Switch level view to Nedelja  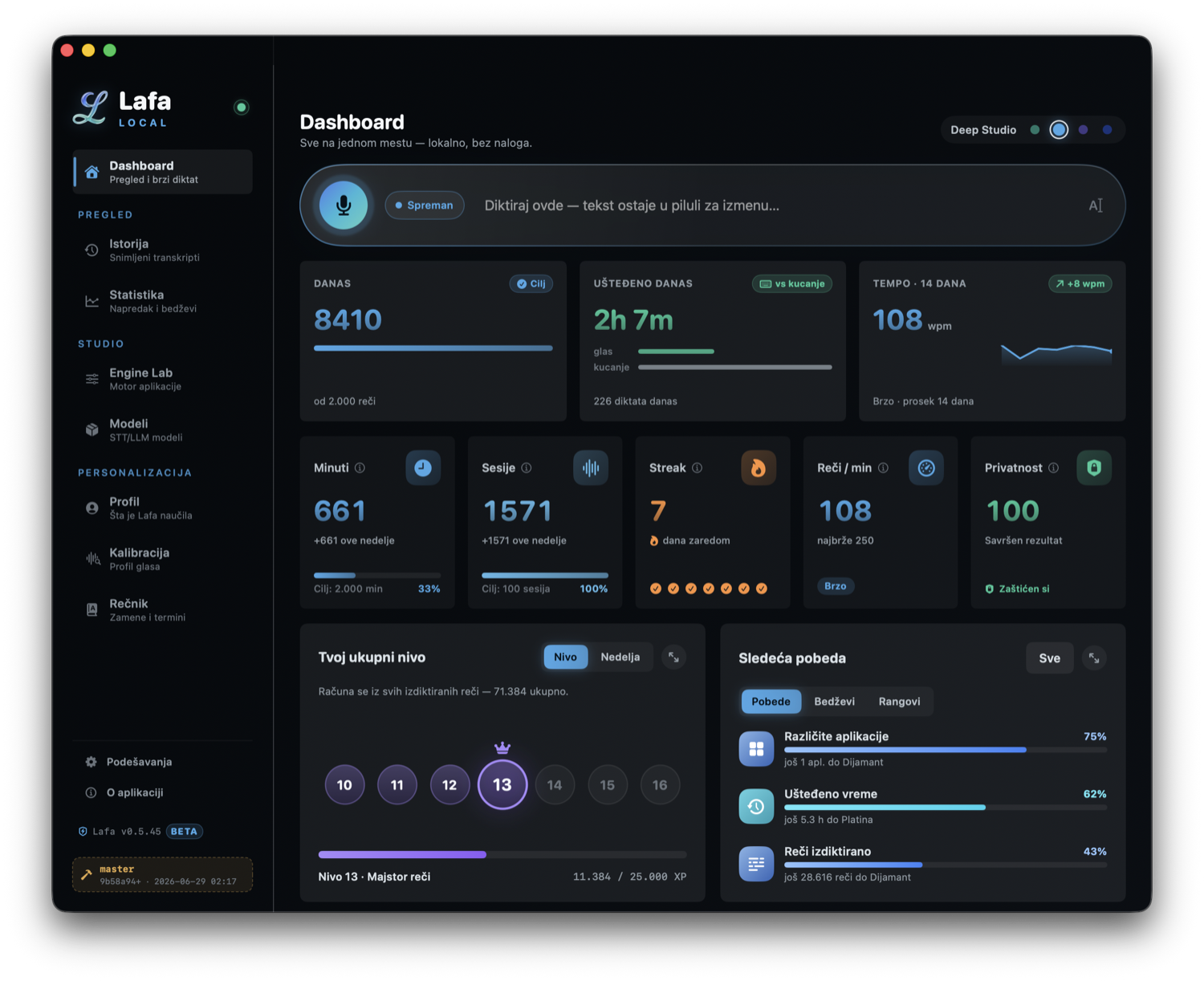pyautogui.click(x=620, y=657)
